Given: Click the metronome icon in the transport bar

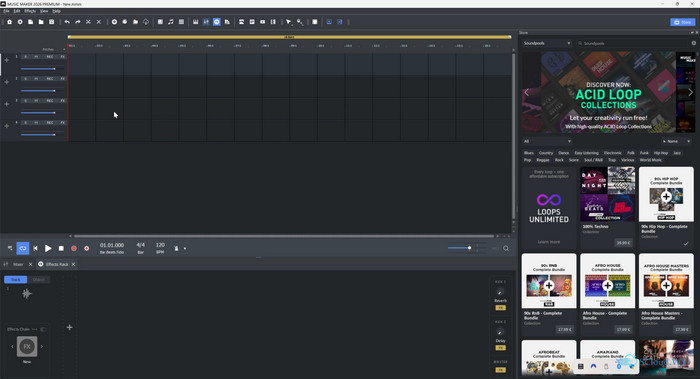Looking at the screenshot, I should tap(176, 248).
